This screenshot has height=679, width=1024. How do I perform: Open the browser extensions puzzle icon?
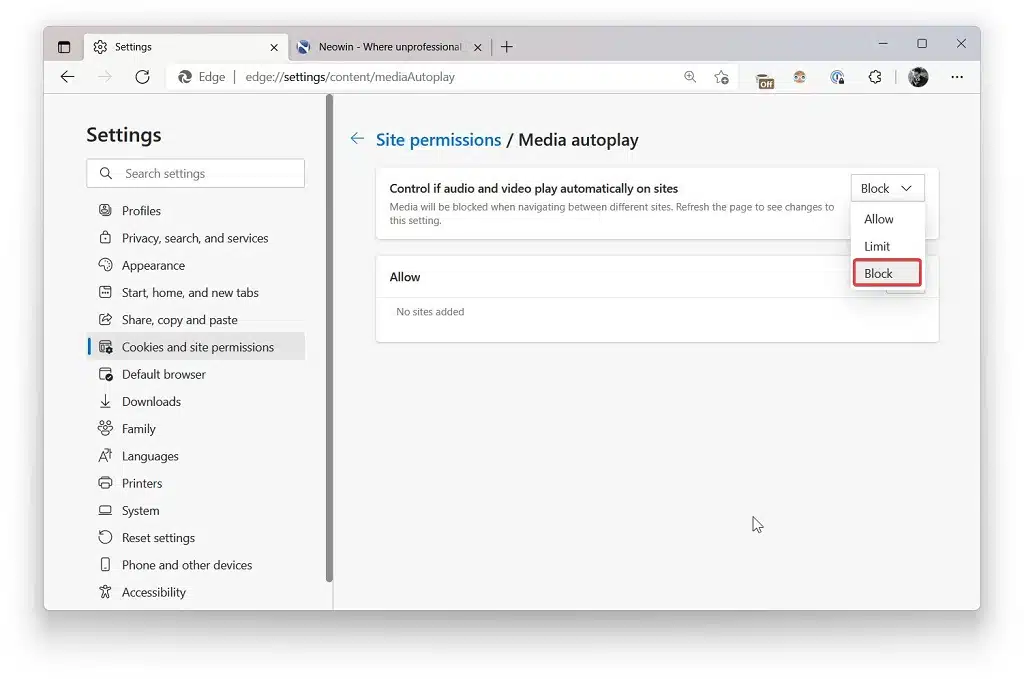[x=875, y=77]
